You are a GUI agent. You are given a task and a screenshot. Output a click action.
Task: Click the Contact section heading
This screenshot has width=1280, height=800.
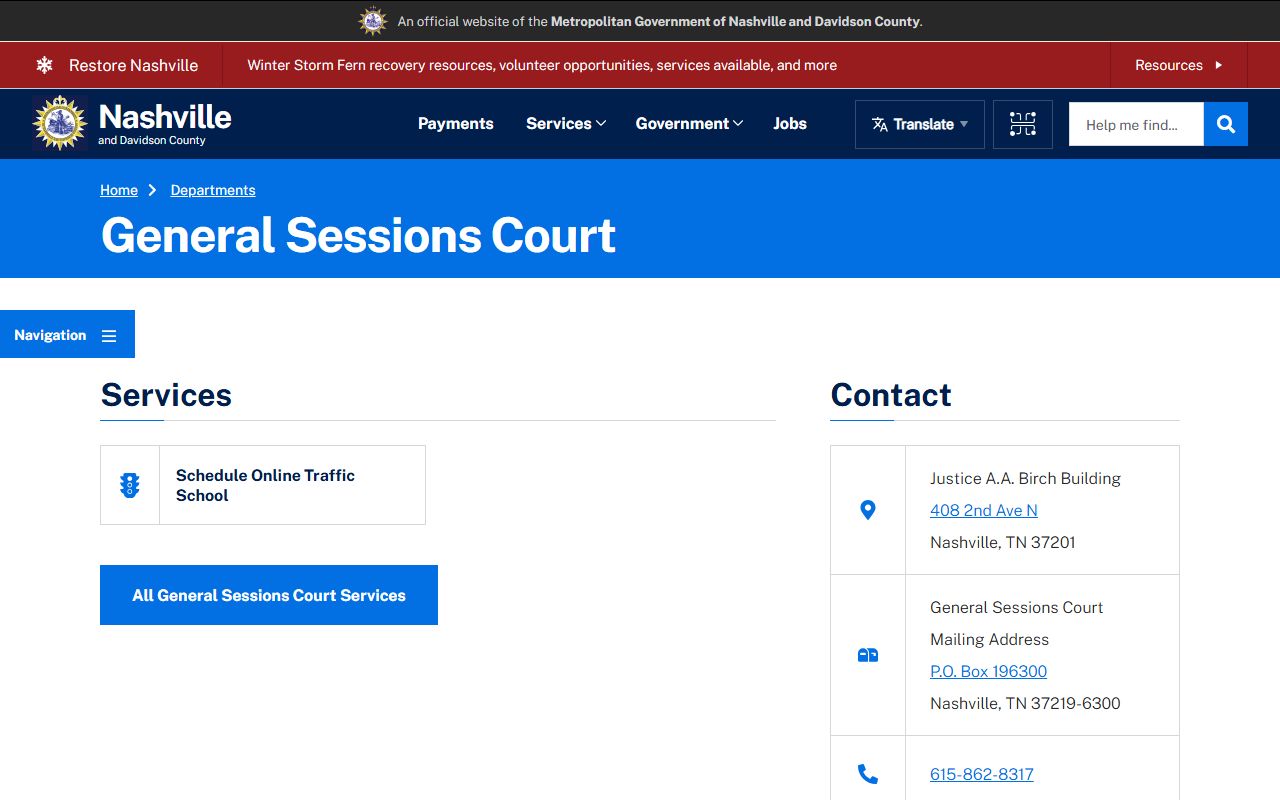[891, 395]
